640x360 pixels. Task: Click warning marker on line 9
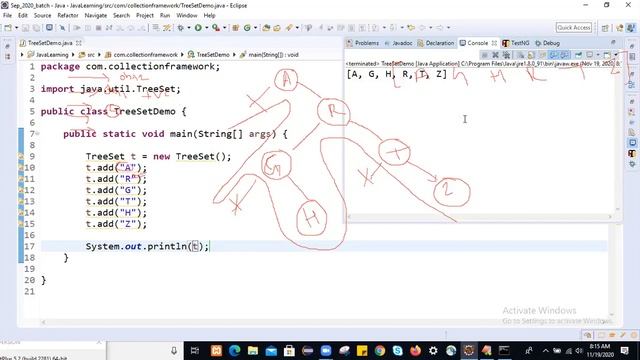(21, 156)
